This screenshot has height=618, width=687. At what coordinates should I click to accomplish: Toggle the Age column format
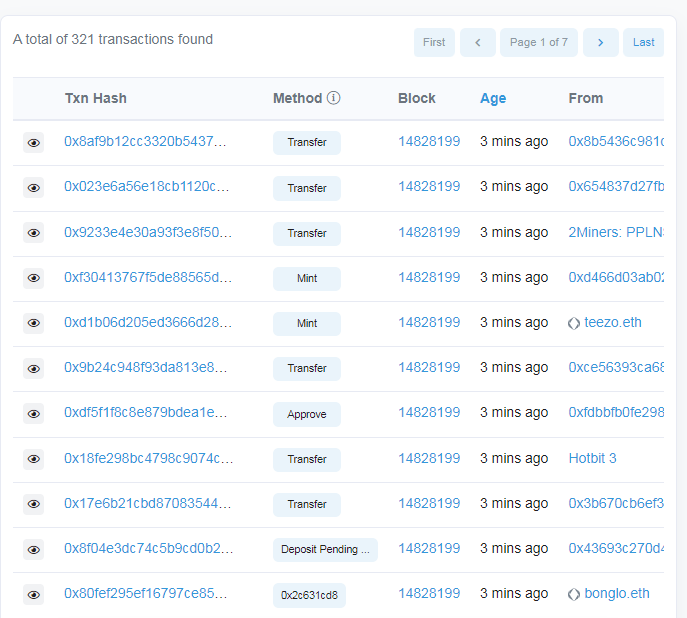493,98
